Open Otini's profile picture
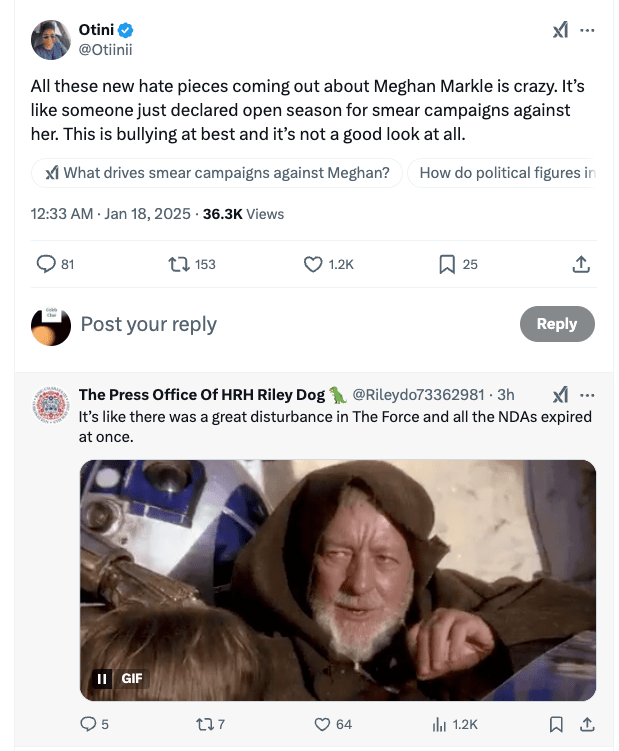619x751 pixels. (x=50, y=40)
